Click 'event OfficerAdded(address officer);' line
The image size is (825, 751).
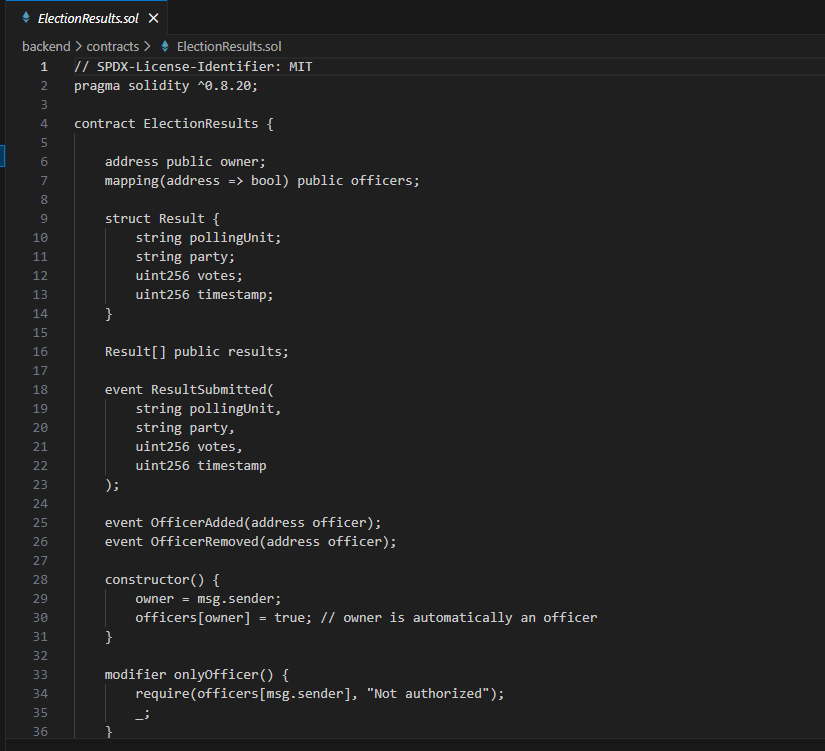point(243,523)
